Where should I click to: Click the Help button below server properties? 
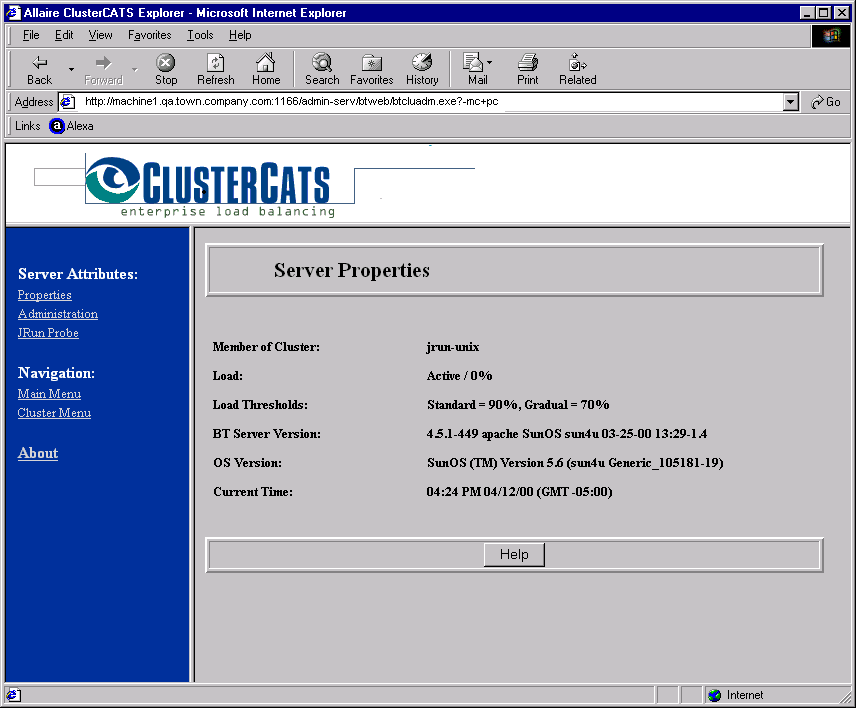[x=514, y=555]
